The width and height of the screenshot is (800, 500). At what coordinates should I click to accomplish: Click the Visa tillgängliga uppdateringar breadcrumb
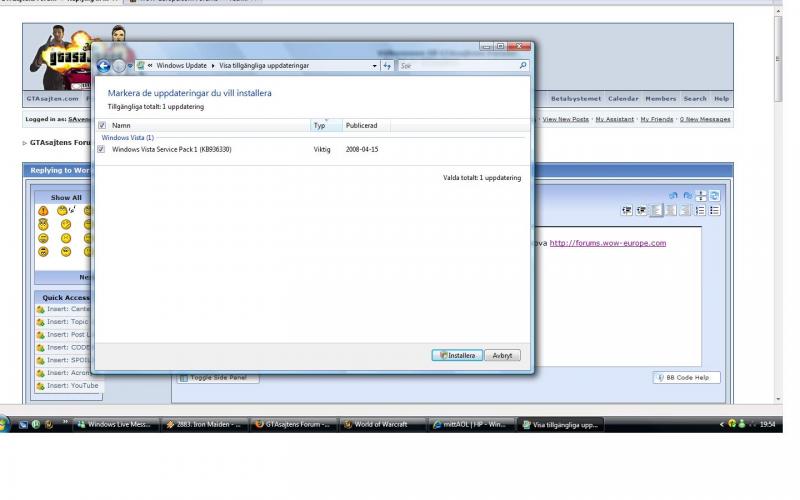(264, 66)
